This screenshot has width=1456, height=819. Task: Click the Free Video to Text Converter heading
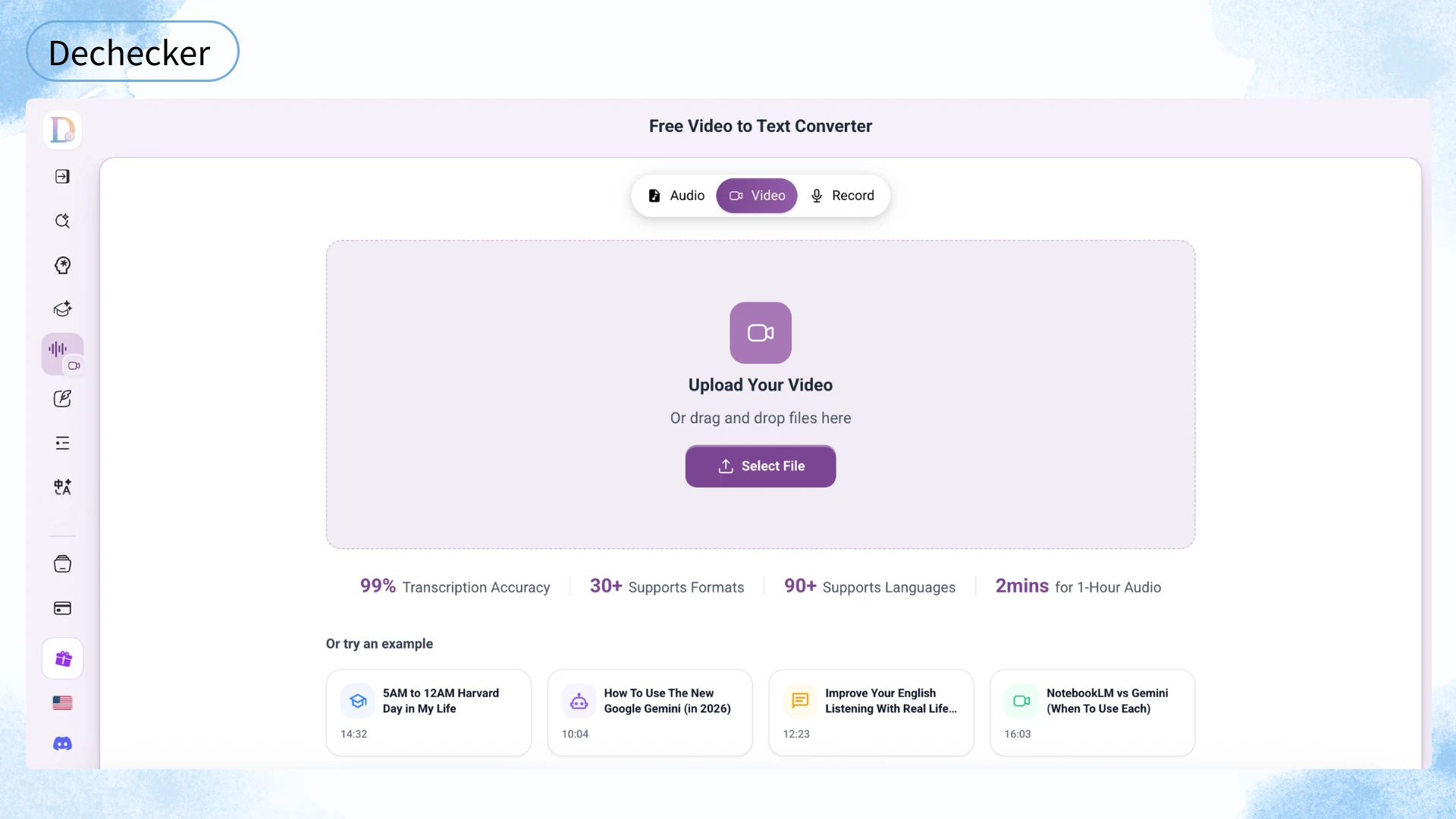pos(761,126)
